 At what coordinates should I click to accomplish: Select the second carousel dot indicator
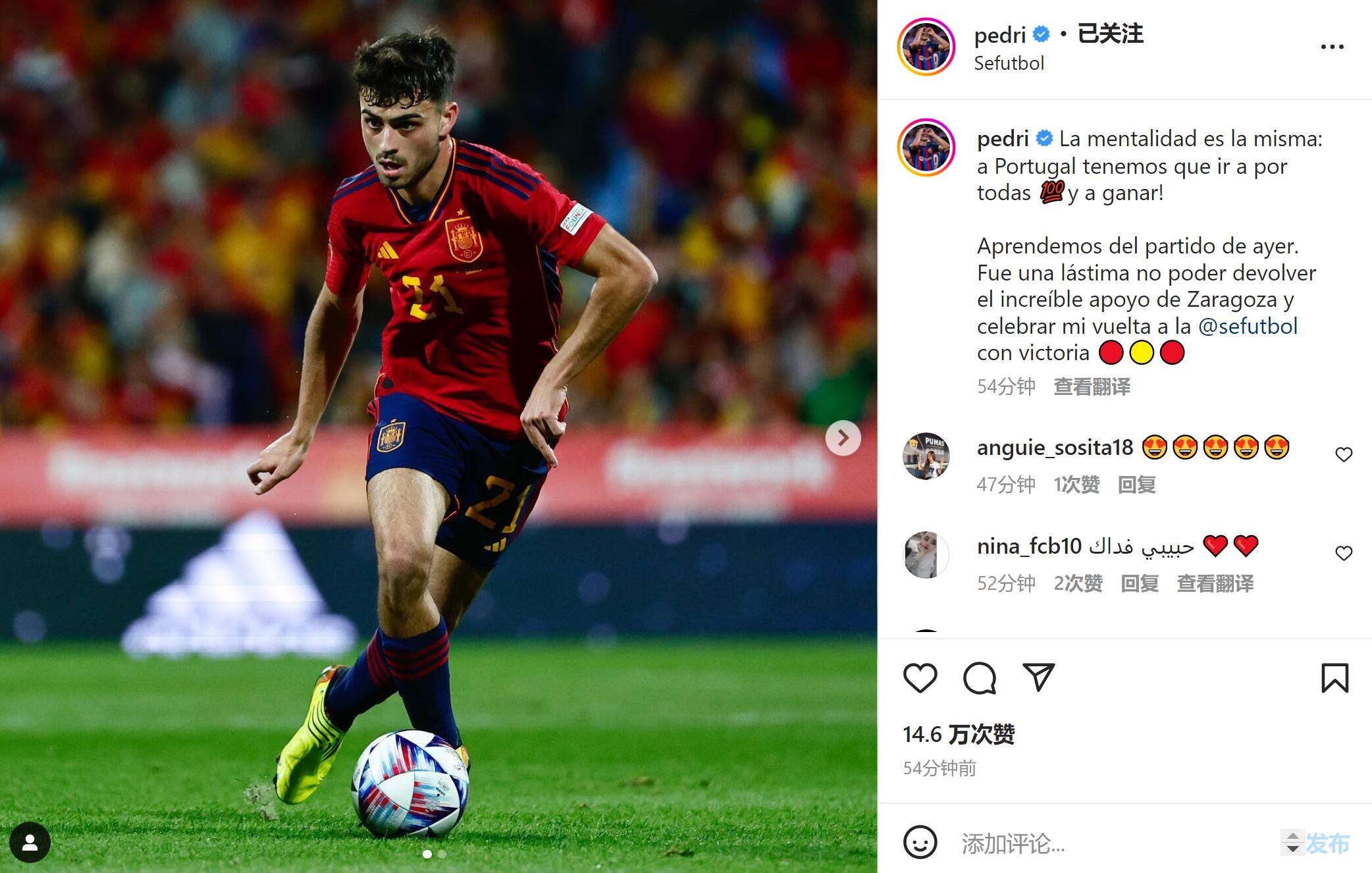pyautogui.click(x=442, y=854)
